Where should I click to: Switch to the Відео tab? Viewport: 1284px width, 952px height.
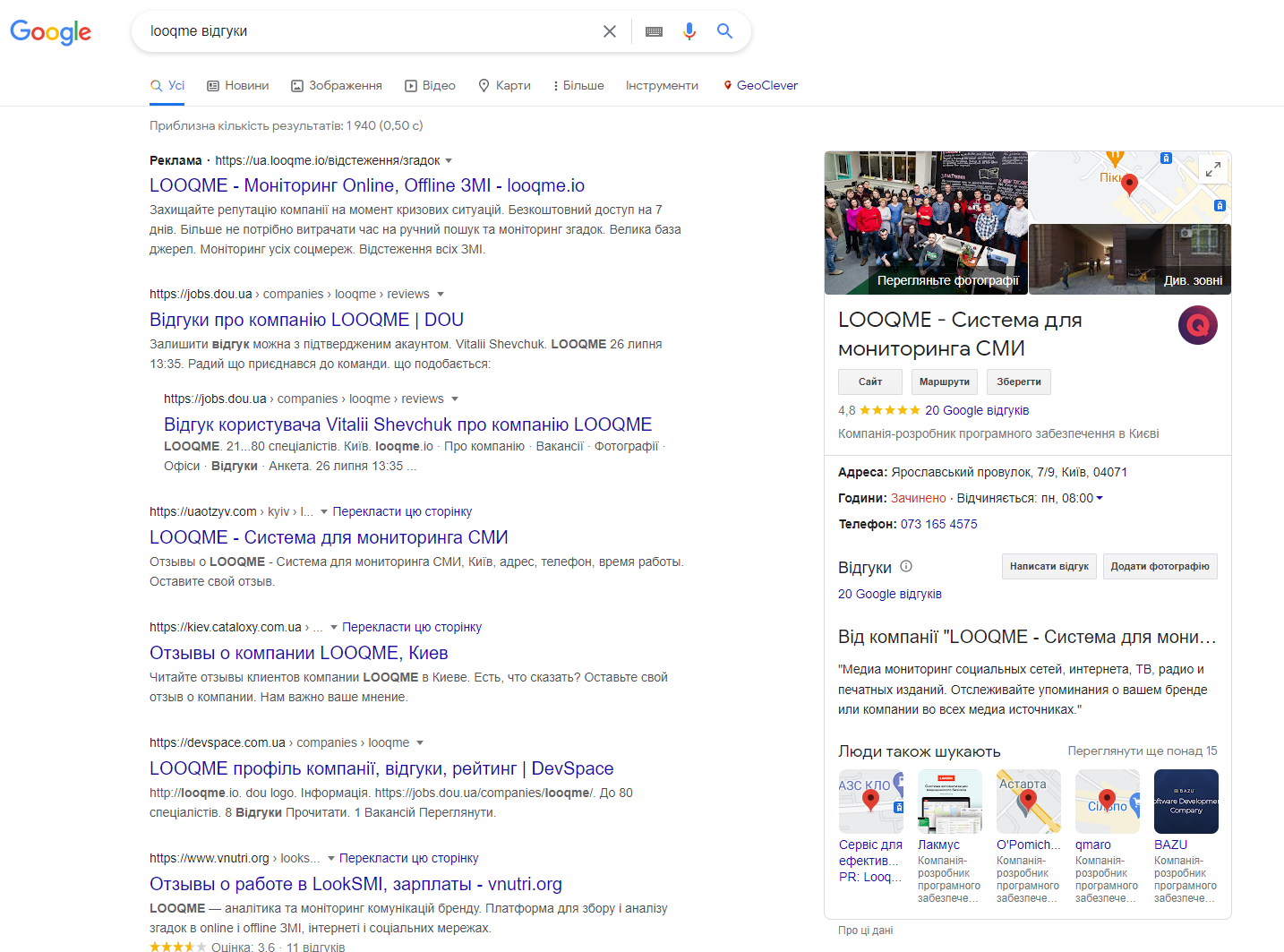(430, 85)
